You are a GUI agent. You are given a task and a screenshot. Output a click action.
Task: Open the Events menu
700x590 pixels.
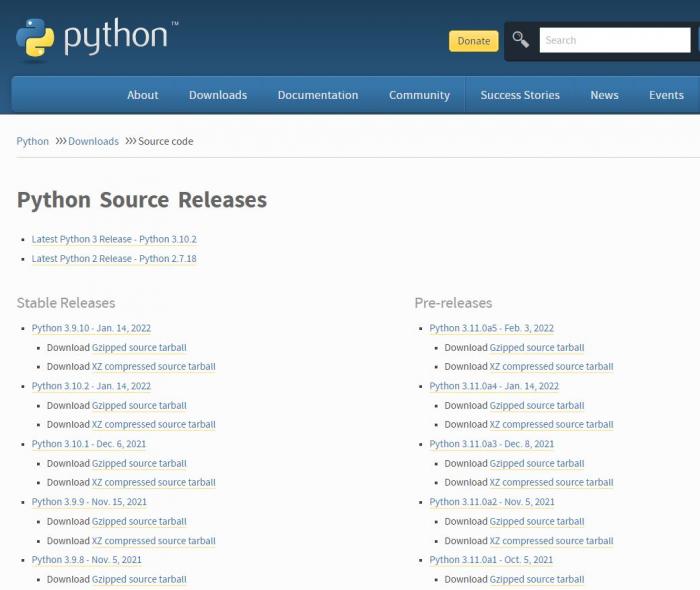(666, 95)
